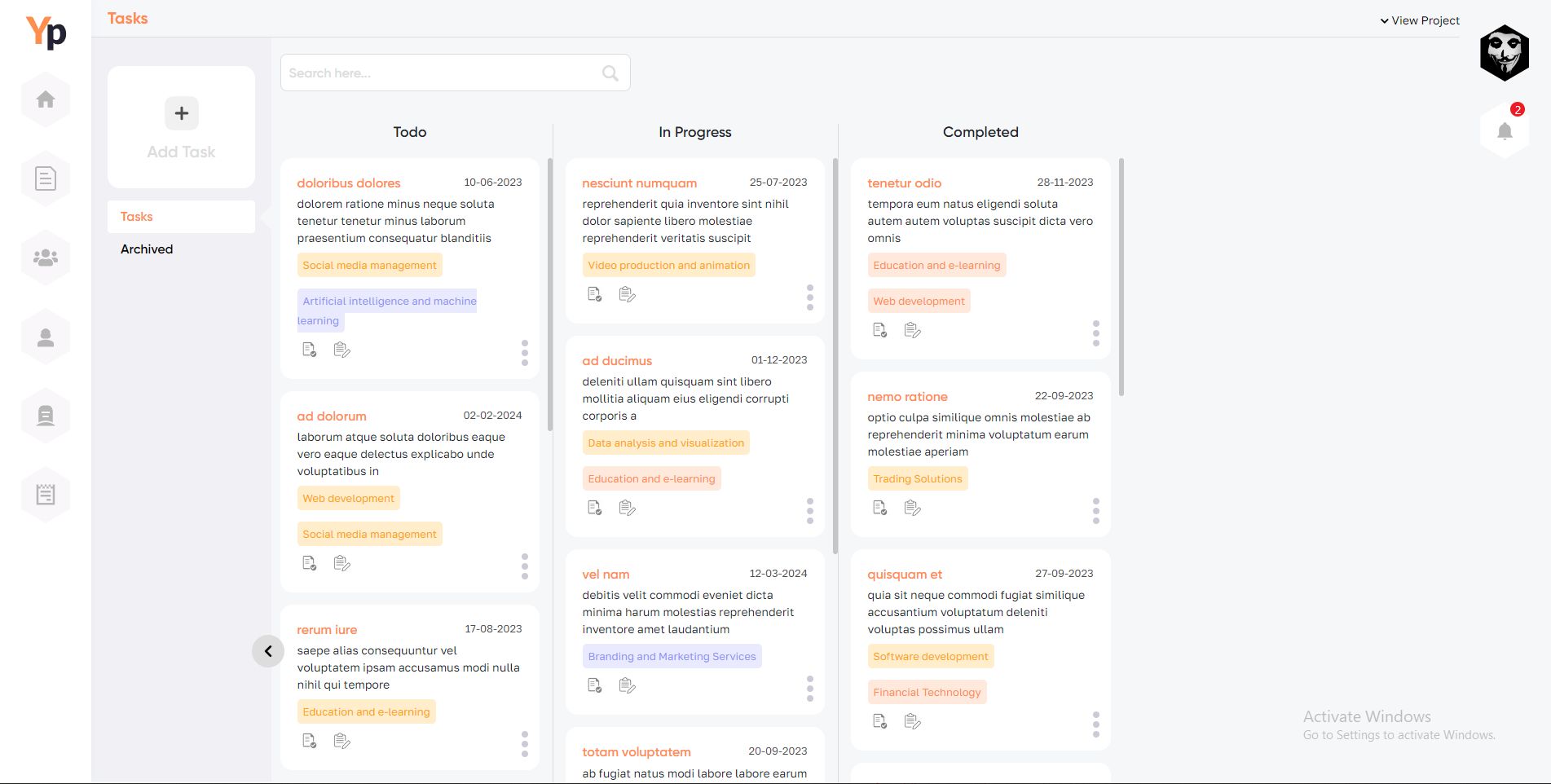Screen dimensions: 1551x784
Task: Open the team group icon in sidebar
Action: 46,258
